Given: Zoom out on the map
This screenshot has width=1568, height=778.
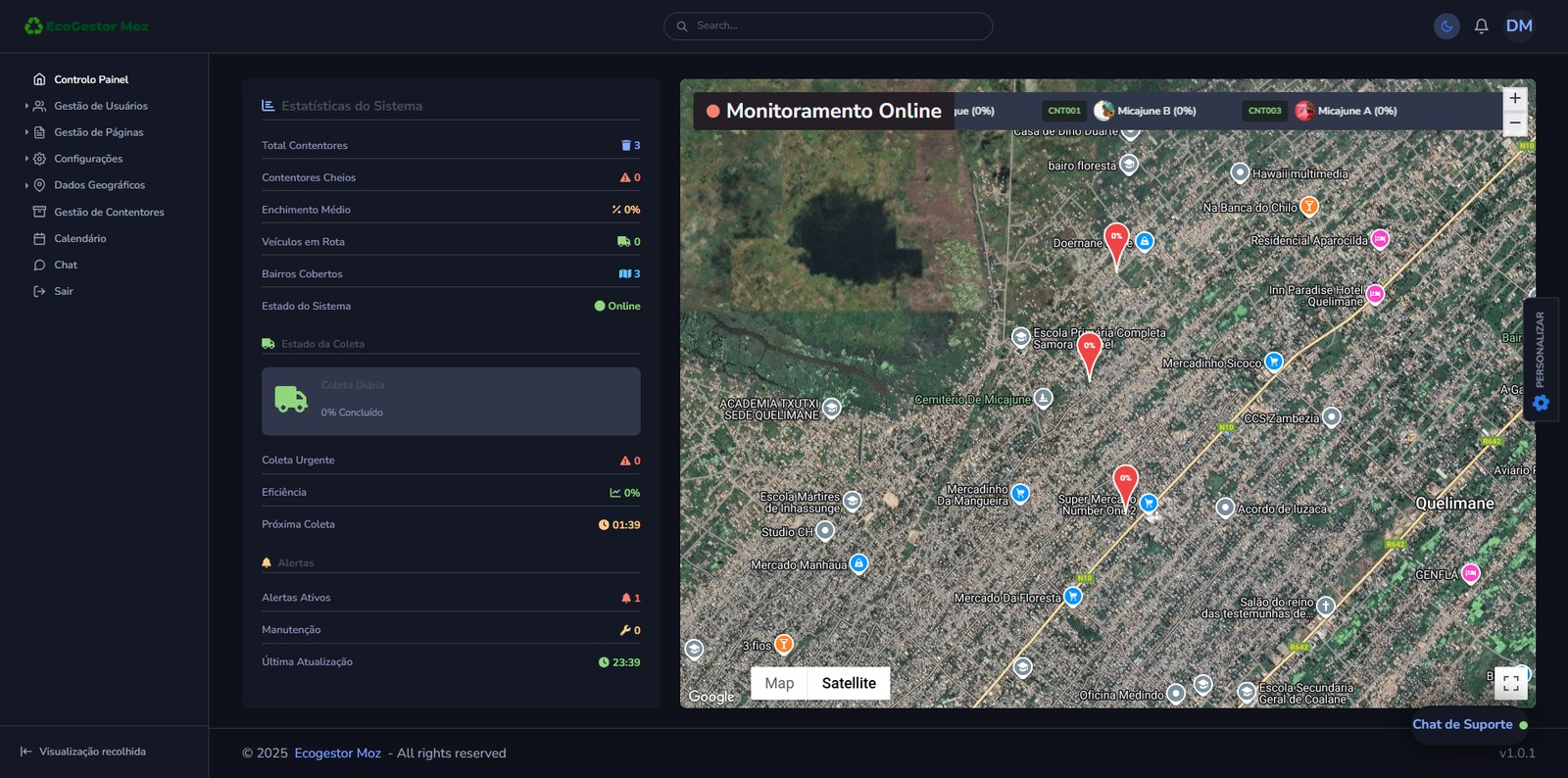Looking at the screenshot, I should 1515,122.
